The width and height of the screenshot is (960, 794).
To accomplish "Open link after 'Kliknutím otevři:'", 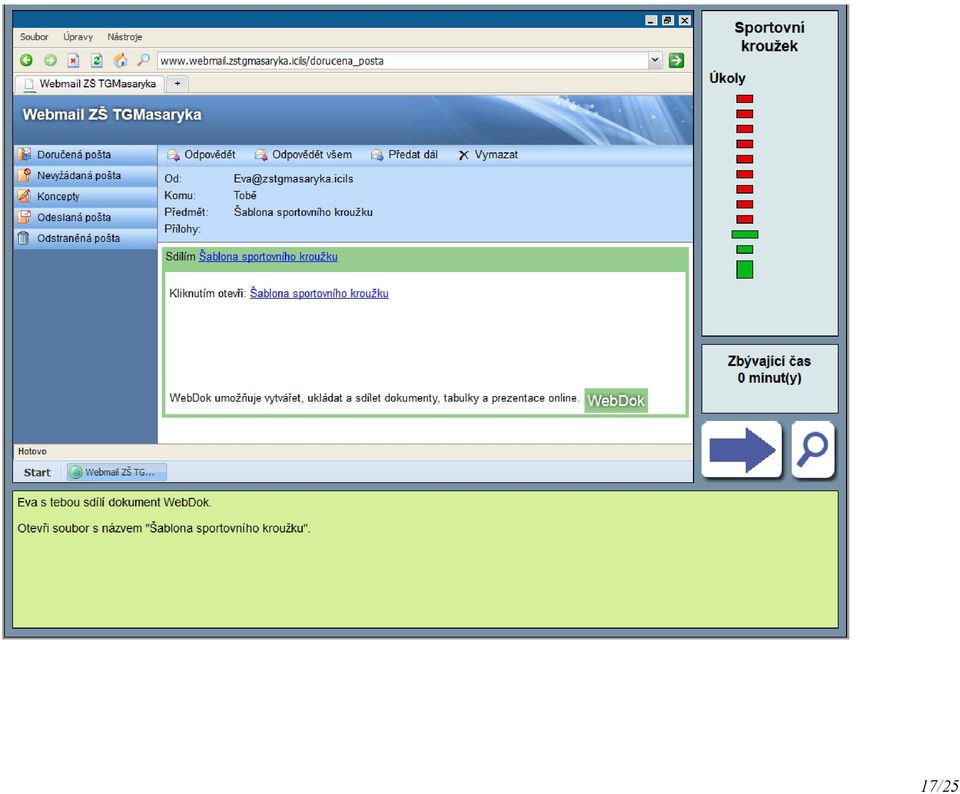I will coord(319,293).
